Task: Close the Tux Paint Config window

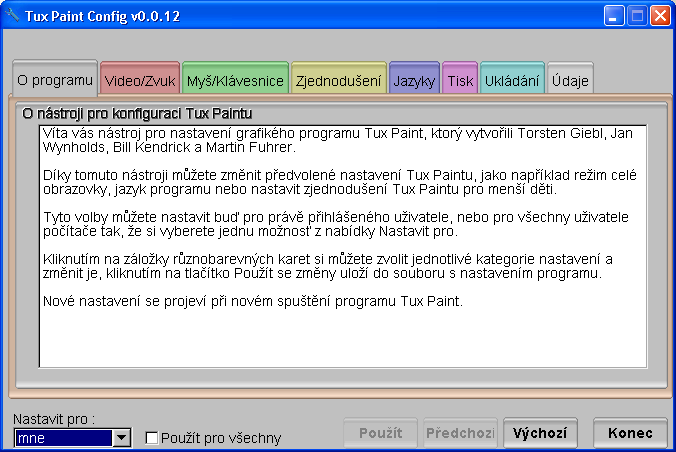Action: (660, 16)
